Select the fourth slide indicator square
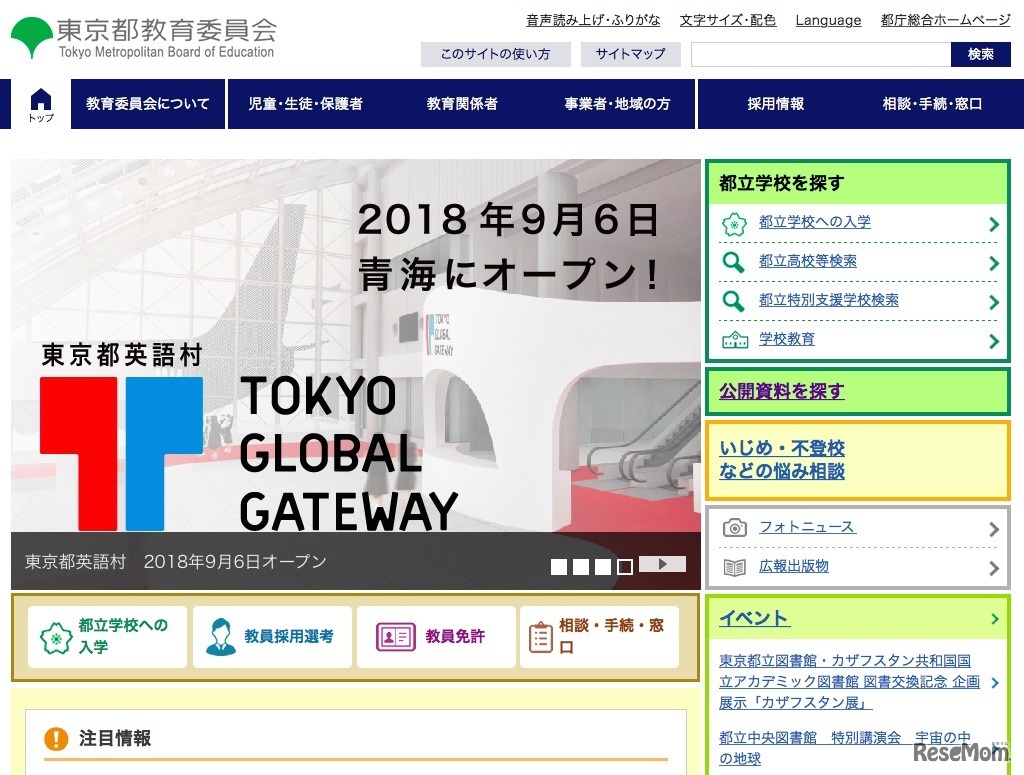1024x775 pixels. [x=625, y=567]
